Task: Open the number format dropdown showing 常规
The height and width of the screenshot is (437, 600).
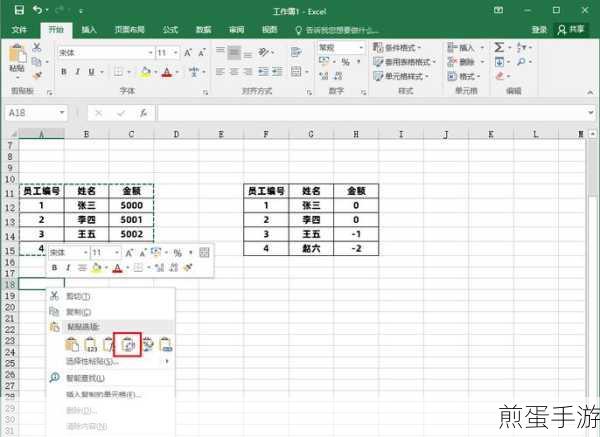Action: (x=361, y=48)
